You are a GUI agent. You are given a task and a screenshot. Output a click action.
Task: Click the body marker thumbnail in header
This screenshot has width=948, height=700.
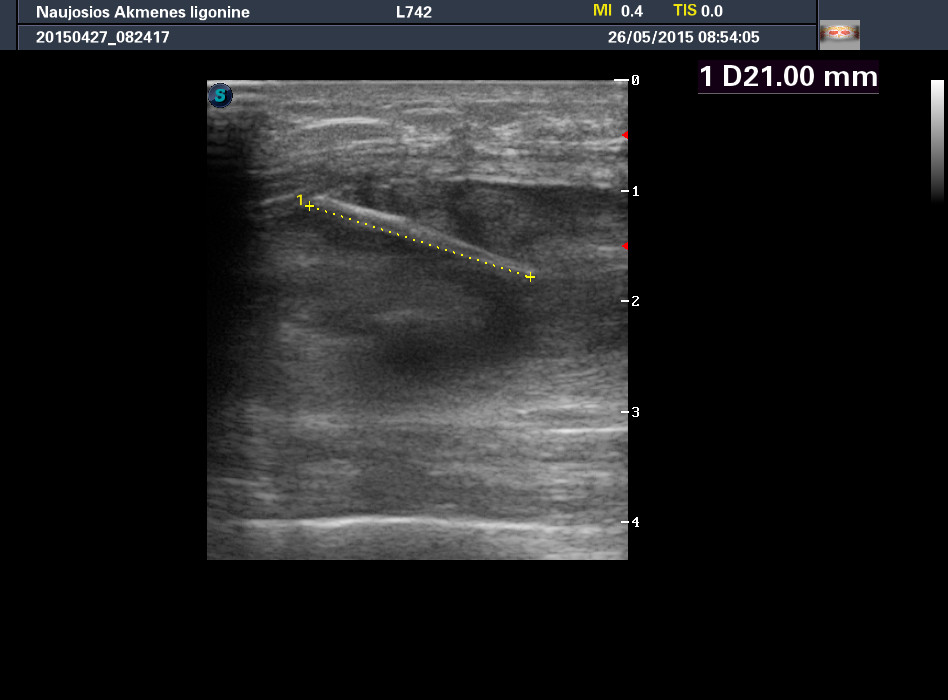[x=839, y=35]
